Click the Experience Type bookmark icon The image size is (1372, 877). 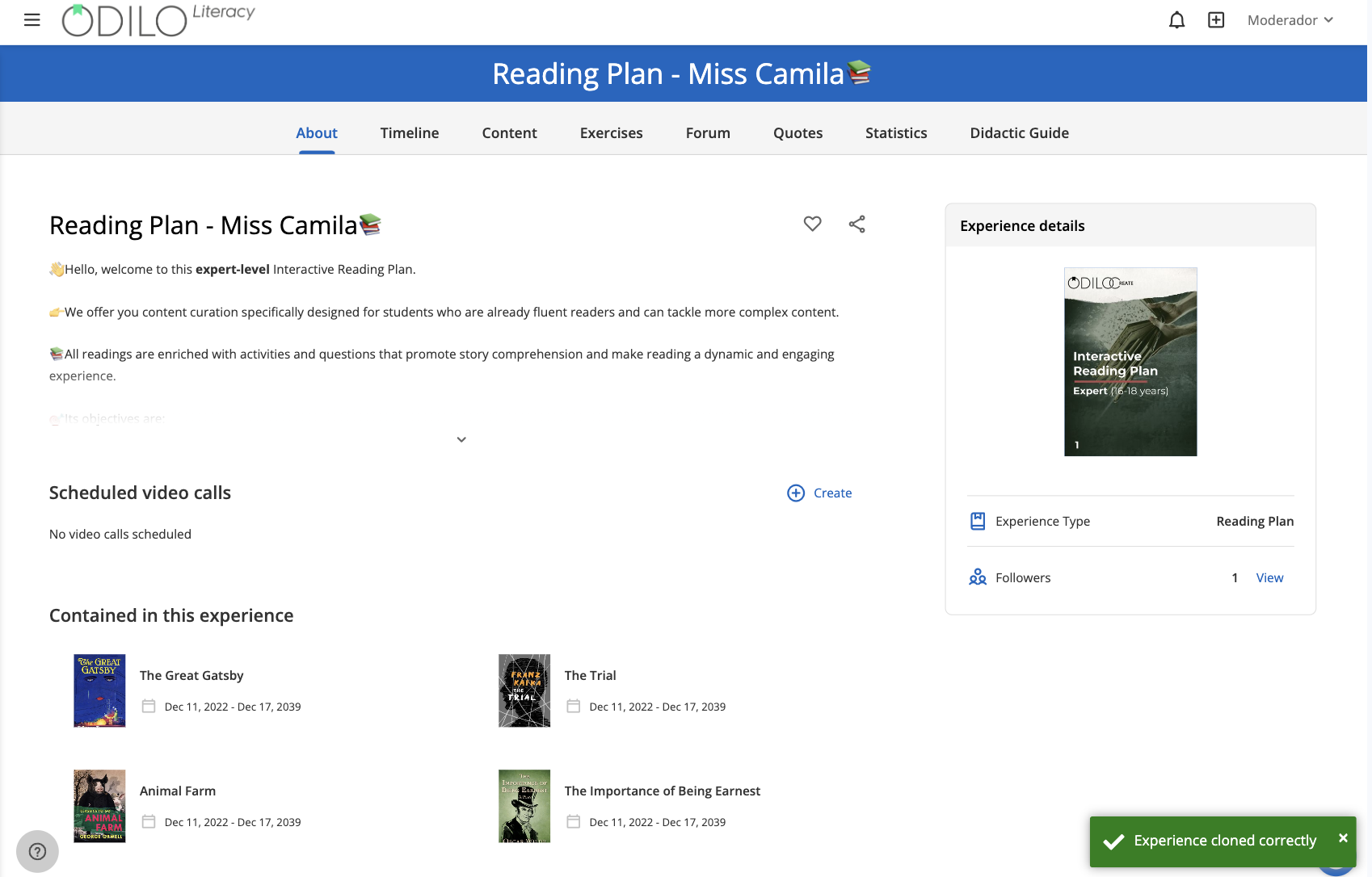tap(978, 521)
